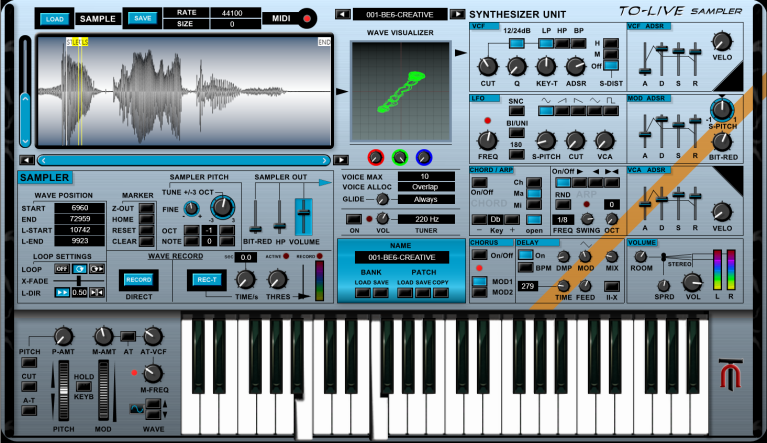Click the red MIDI indicator button
This screenshot has width=767, height=443.
pyautogui.click(x=307, y=17)
